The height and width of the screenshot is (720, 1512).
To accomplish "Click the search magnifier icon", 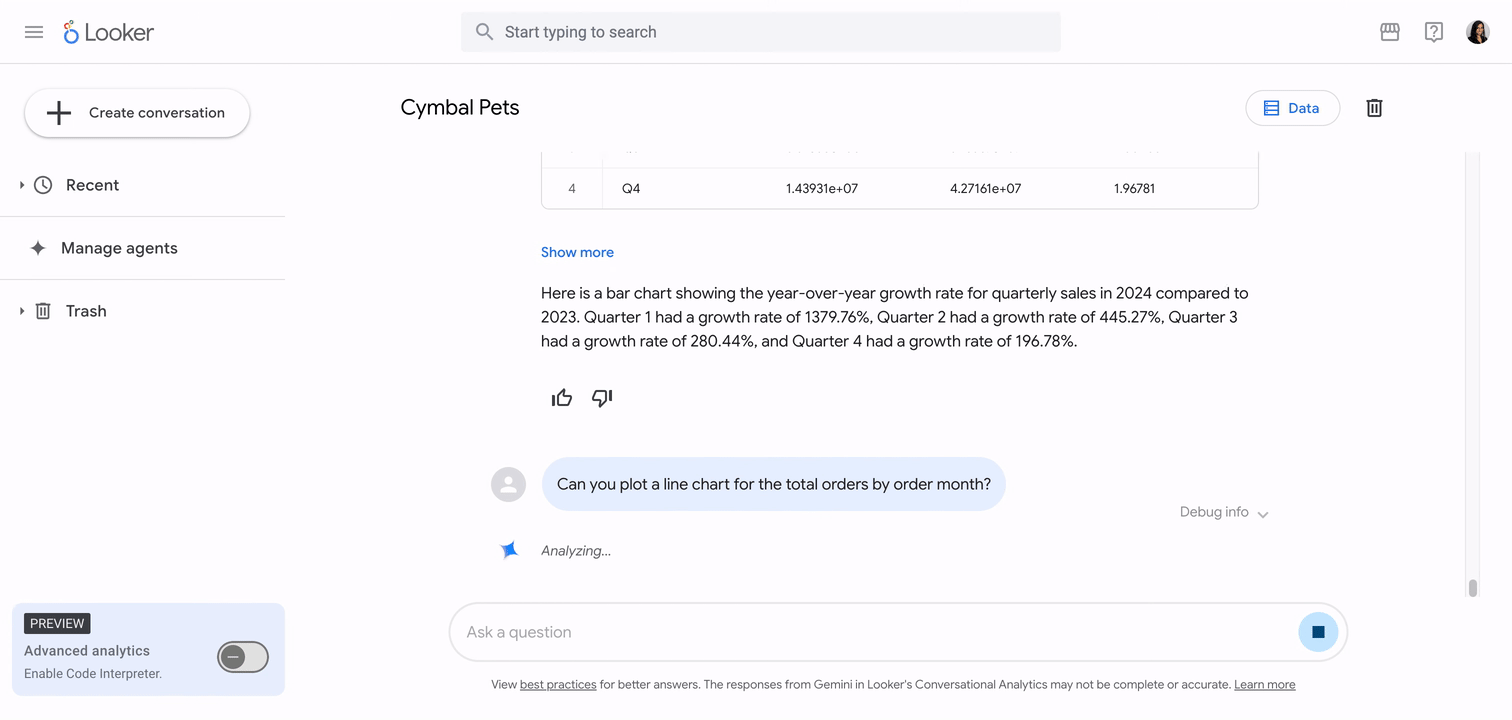I will pyautogui.click(x=484, y=32).
